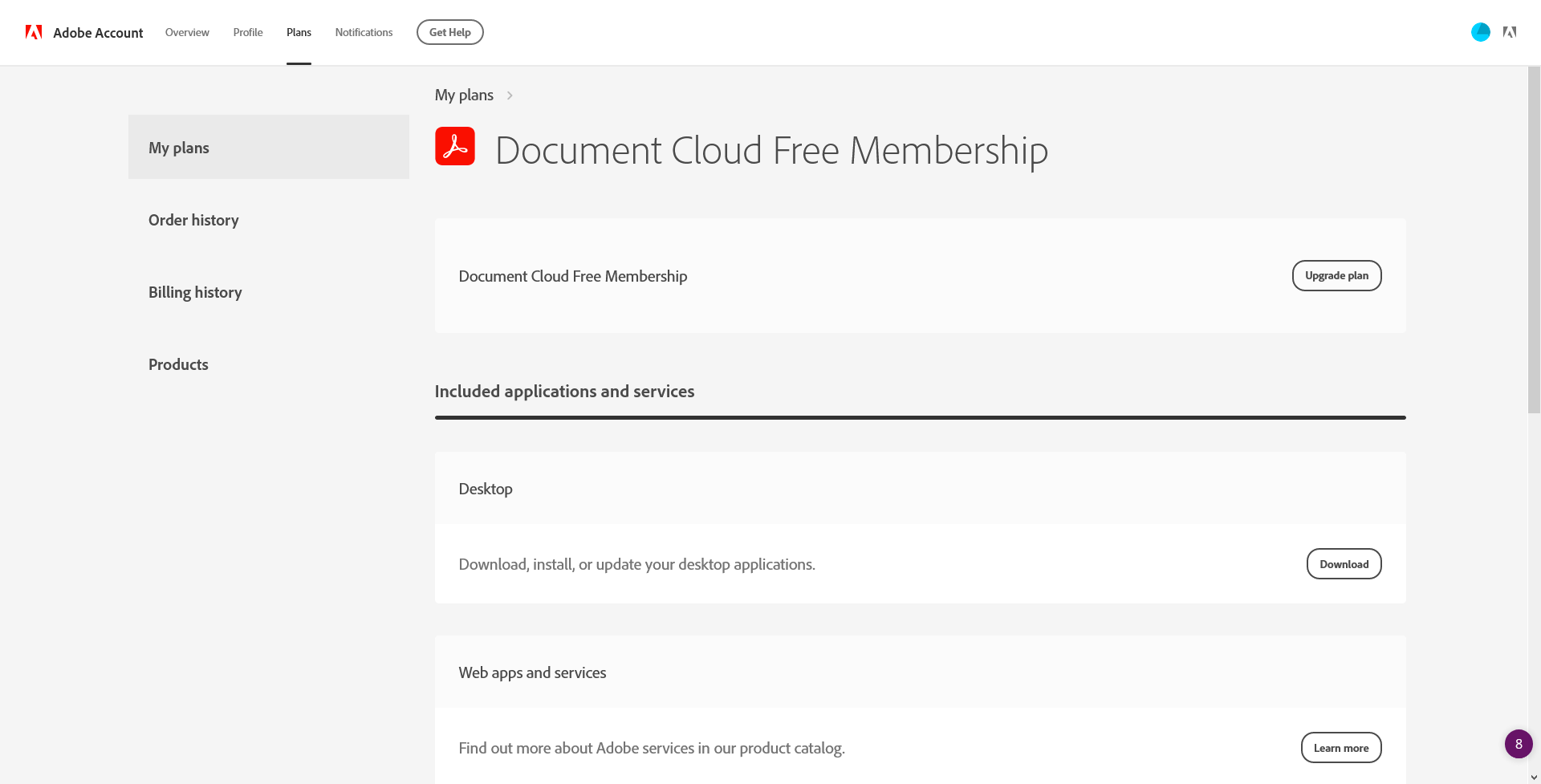Click Learn more about Adobe services
The width and height of the screenshot is (1541, 784).
(1340, 748)
